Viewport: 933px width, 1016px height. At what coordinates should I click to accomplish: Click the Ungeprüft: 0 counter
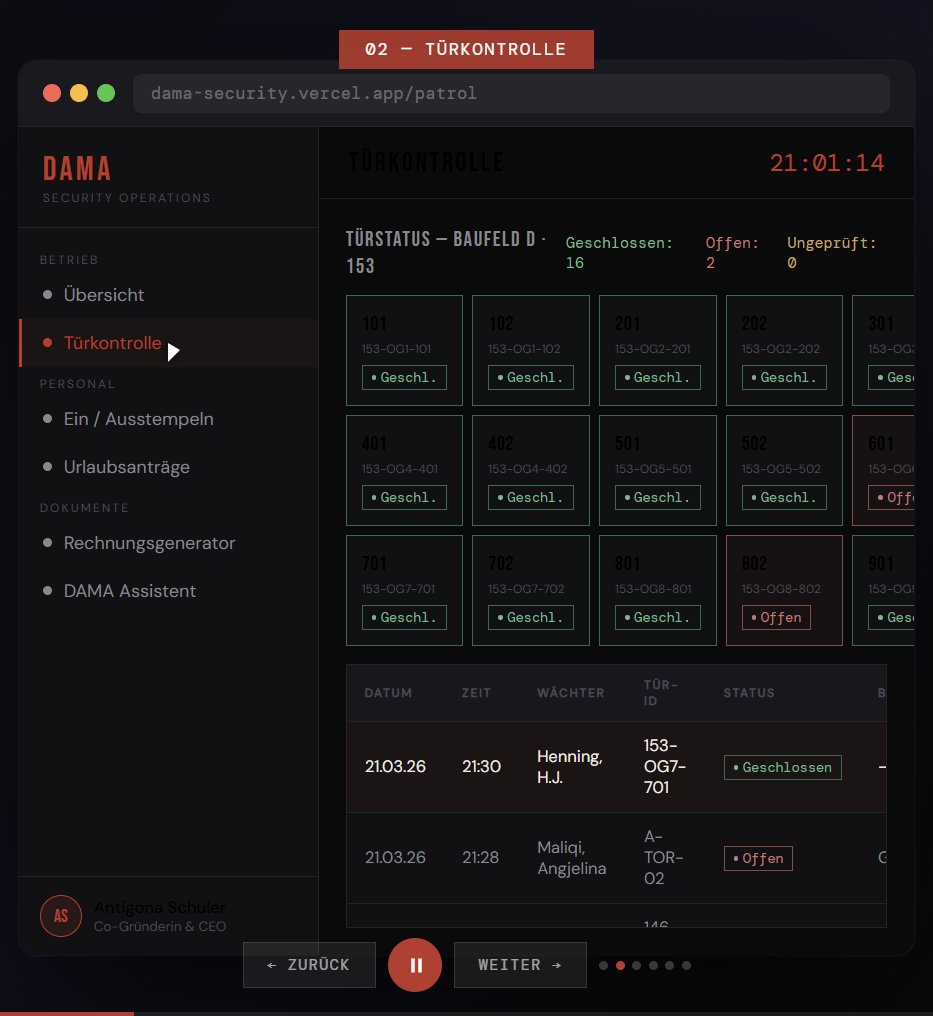[x=831, y=253]
